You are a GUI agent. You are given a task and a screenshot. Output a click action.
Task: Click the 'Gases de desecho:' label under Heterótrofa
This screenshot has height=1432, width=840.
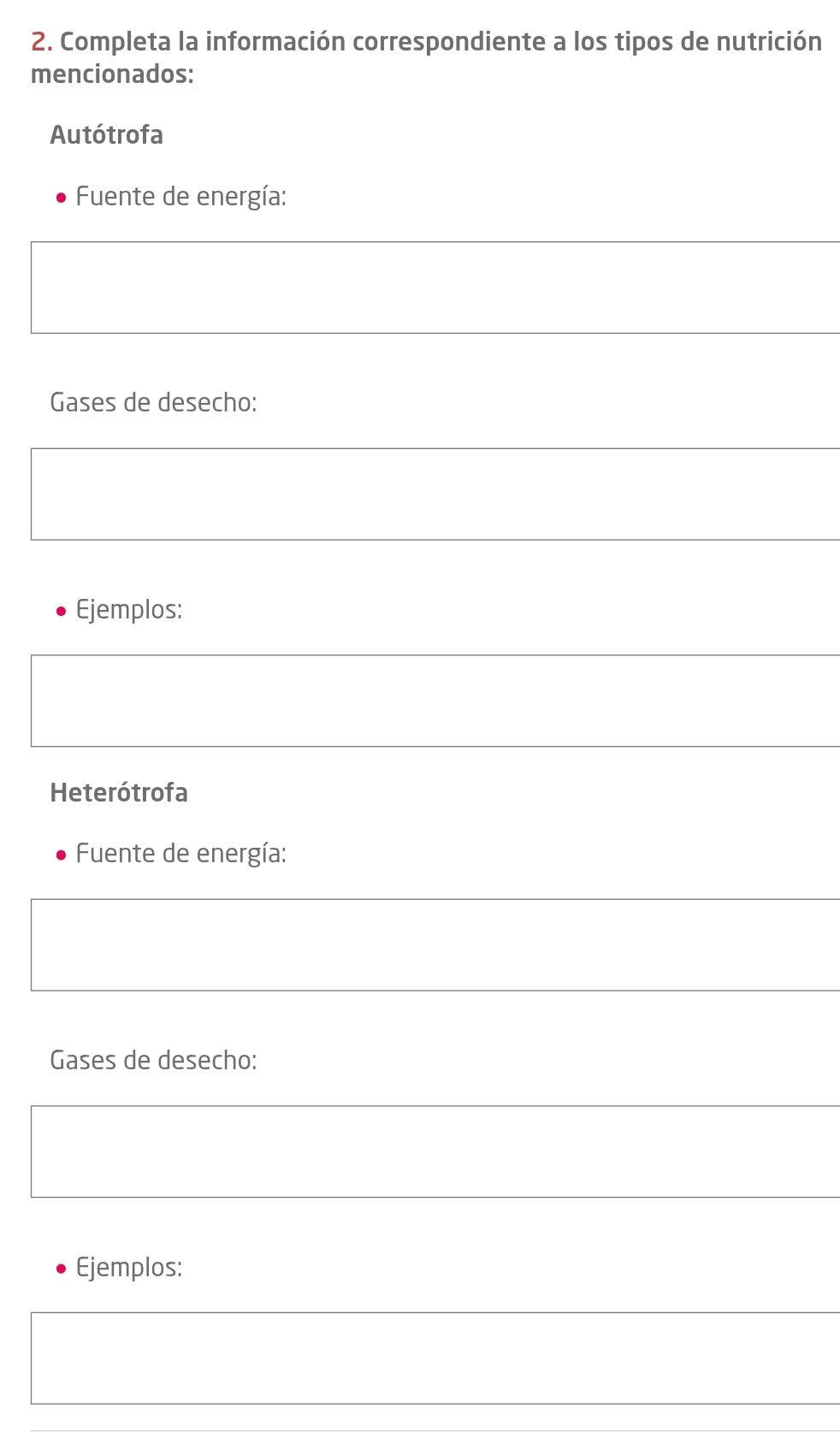click(x=153, y=1061)
